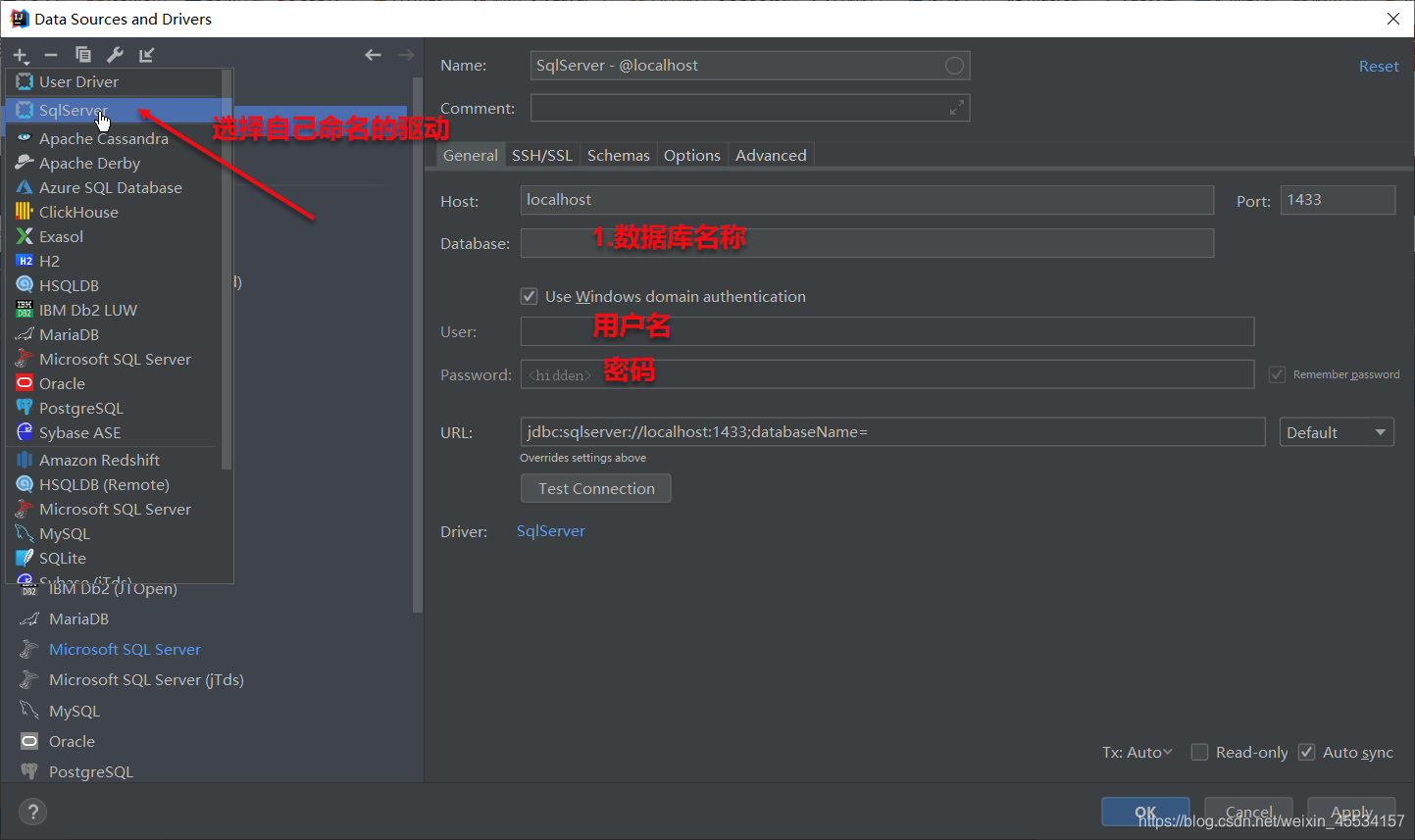Click the plus icon to add data source
The image size is (1415, 840).
21,56
